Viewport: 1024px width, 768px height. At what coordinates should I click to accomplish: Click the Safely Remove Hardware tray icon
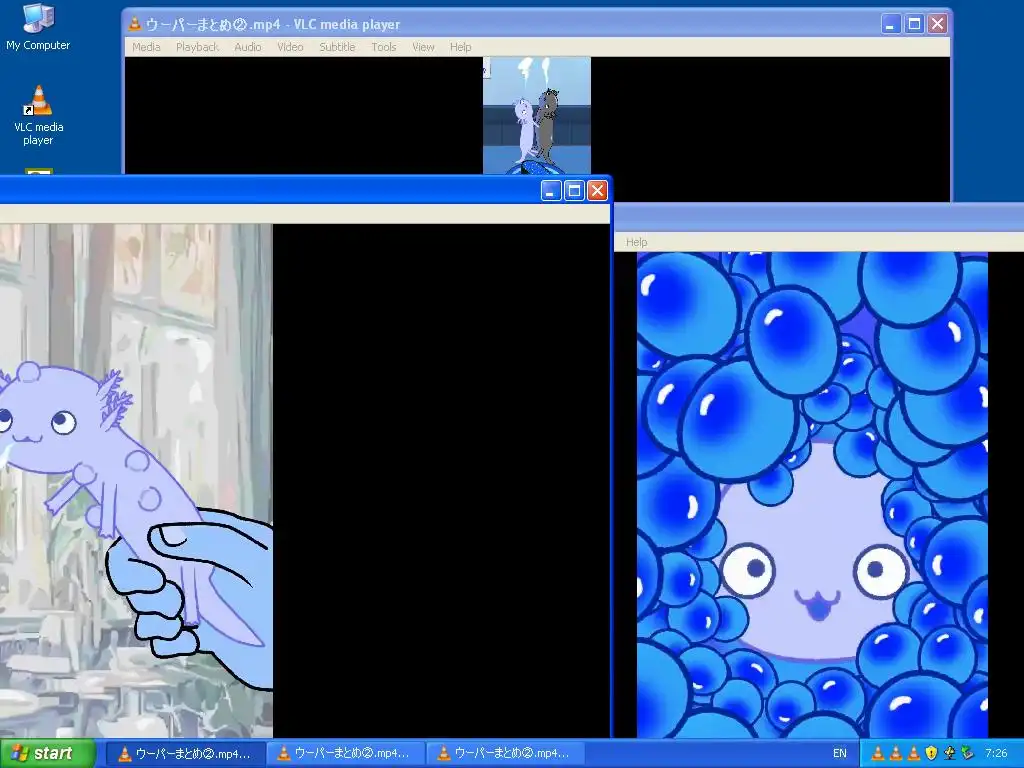coord(967,754)
